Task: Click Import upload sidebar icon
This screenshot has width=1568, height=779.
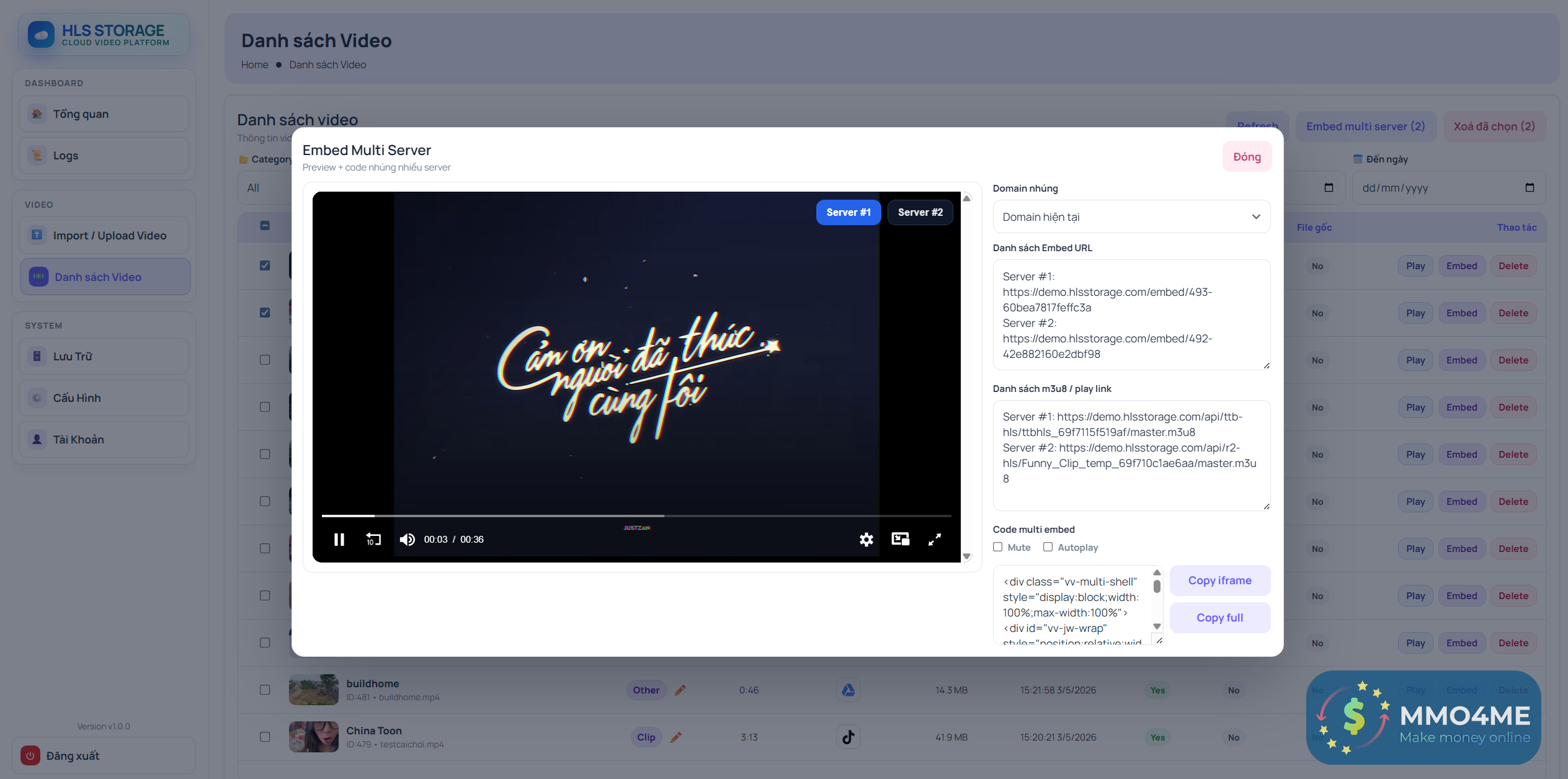Action: tap(37, 235)
